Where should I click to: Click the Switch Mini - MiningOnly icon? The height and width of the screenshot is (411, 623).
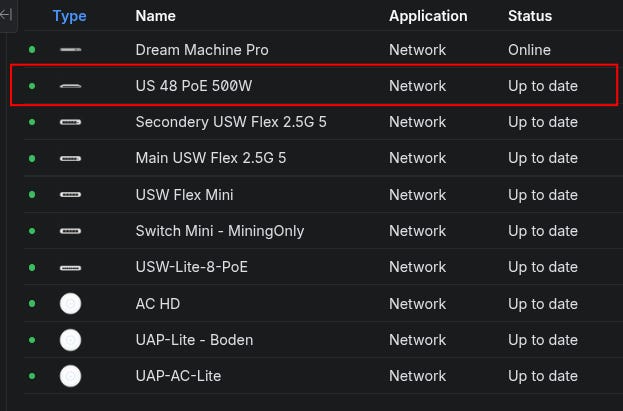[x=70, y=231]
